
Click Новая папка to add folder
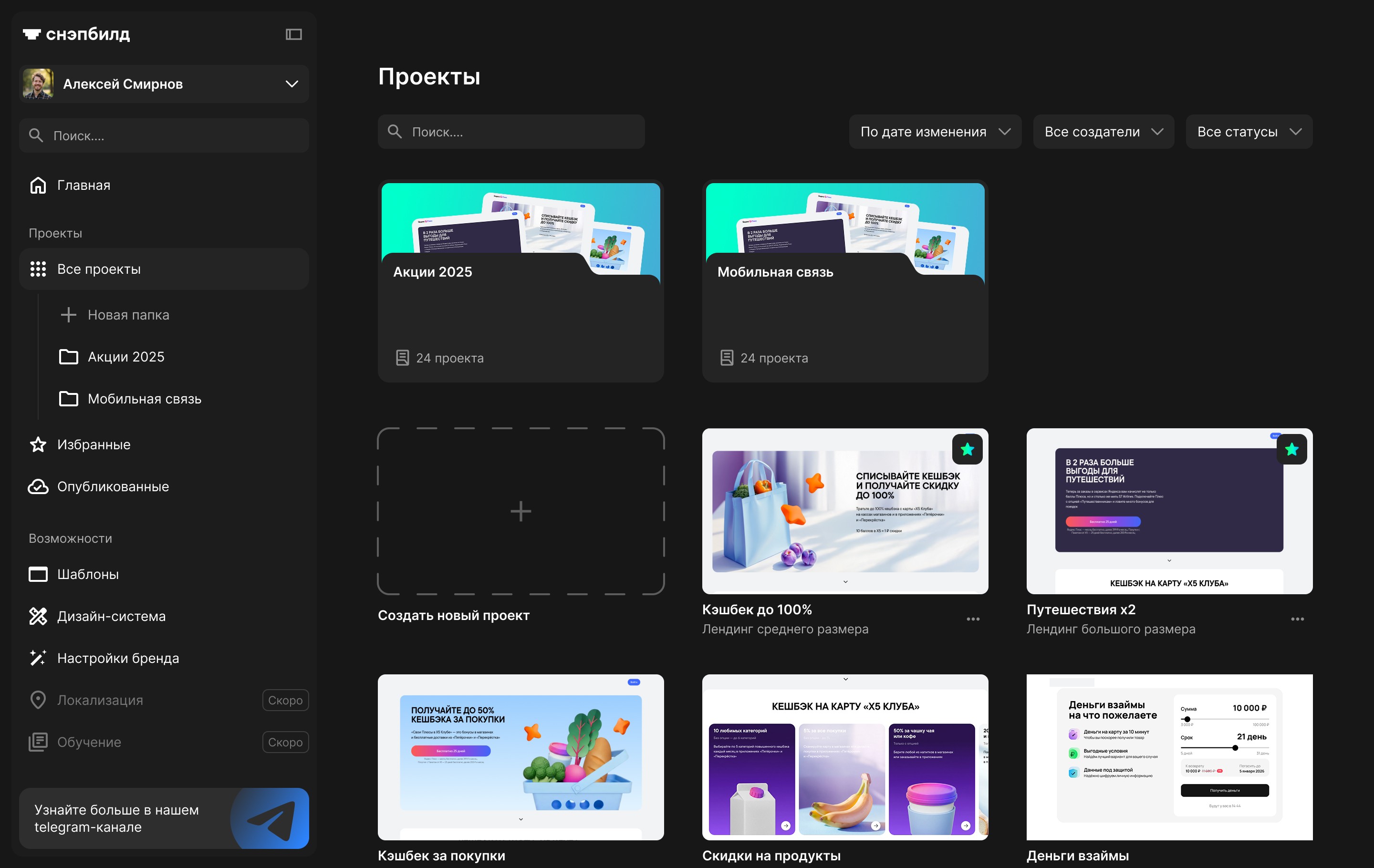pyautogui.click(x=128, y=315)
